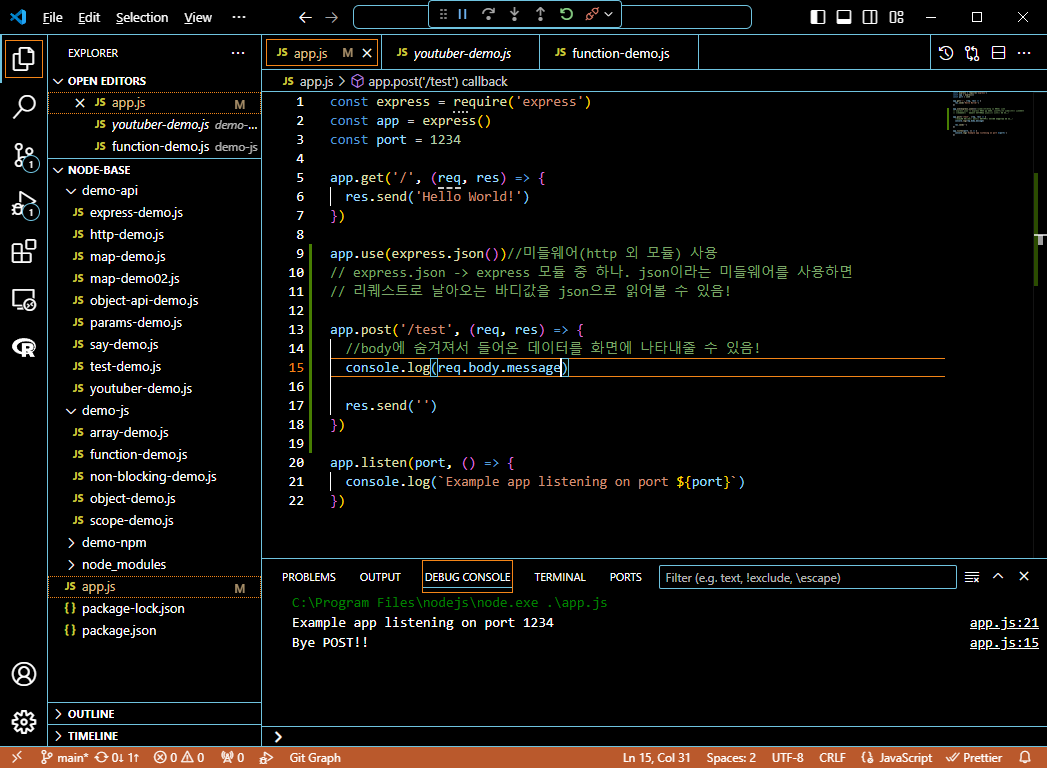Customize editor layout
The image size is (1047, 768).
897,17
